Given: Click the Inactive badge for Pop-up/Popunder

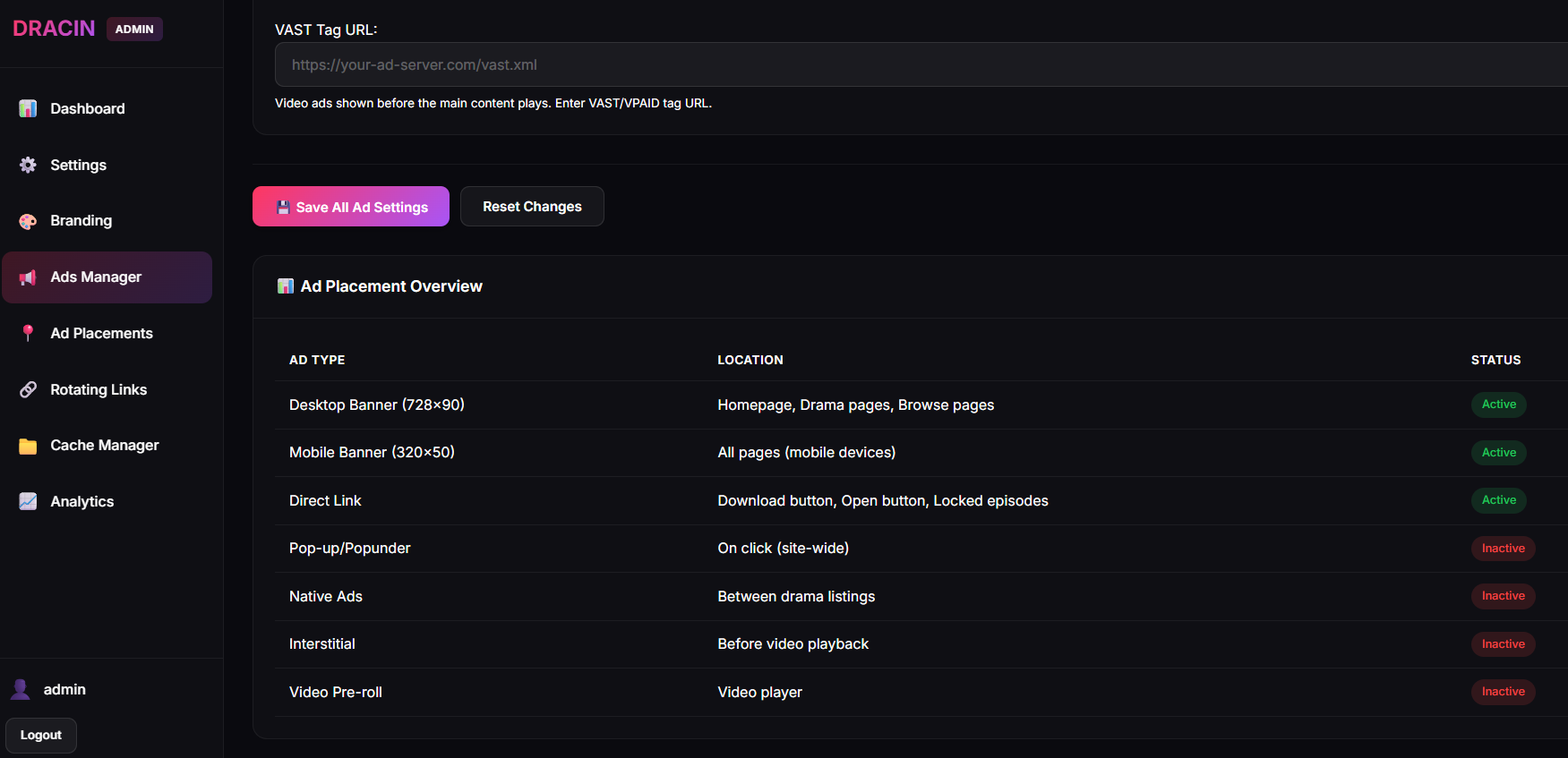Looking at the screenshot, I should coord(1503,549).
